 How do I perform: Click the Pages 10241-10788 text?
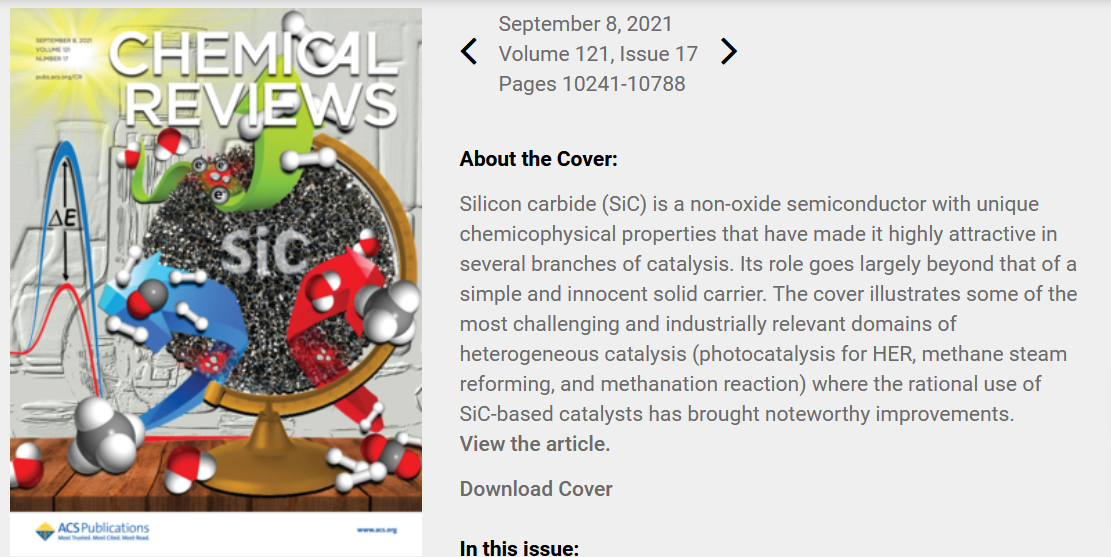tap(592, 84)
